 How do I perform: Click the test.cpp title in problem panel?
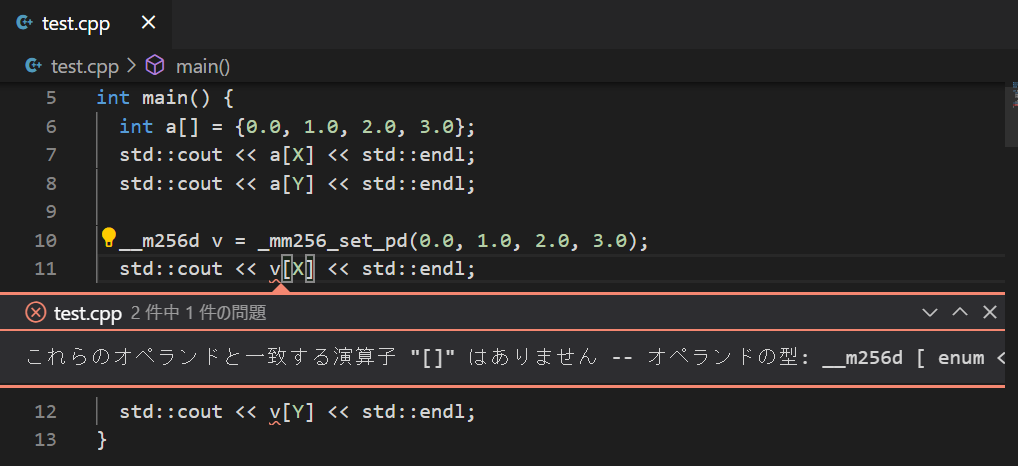tap(88, 313)
